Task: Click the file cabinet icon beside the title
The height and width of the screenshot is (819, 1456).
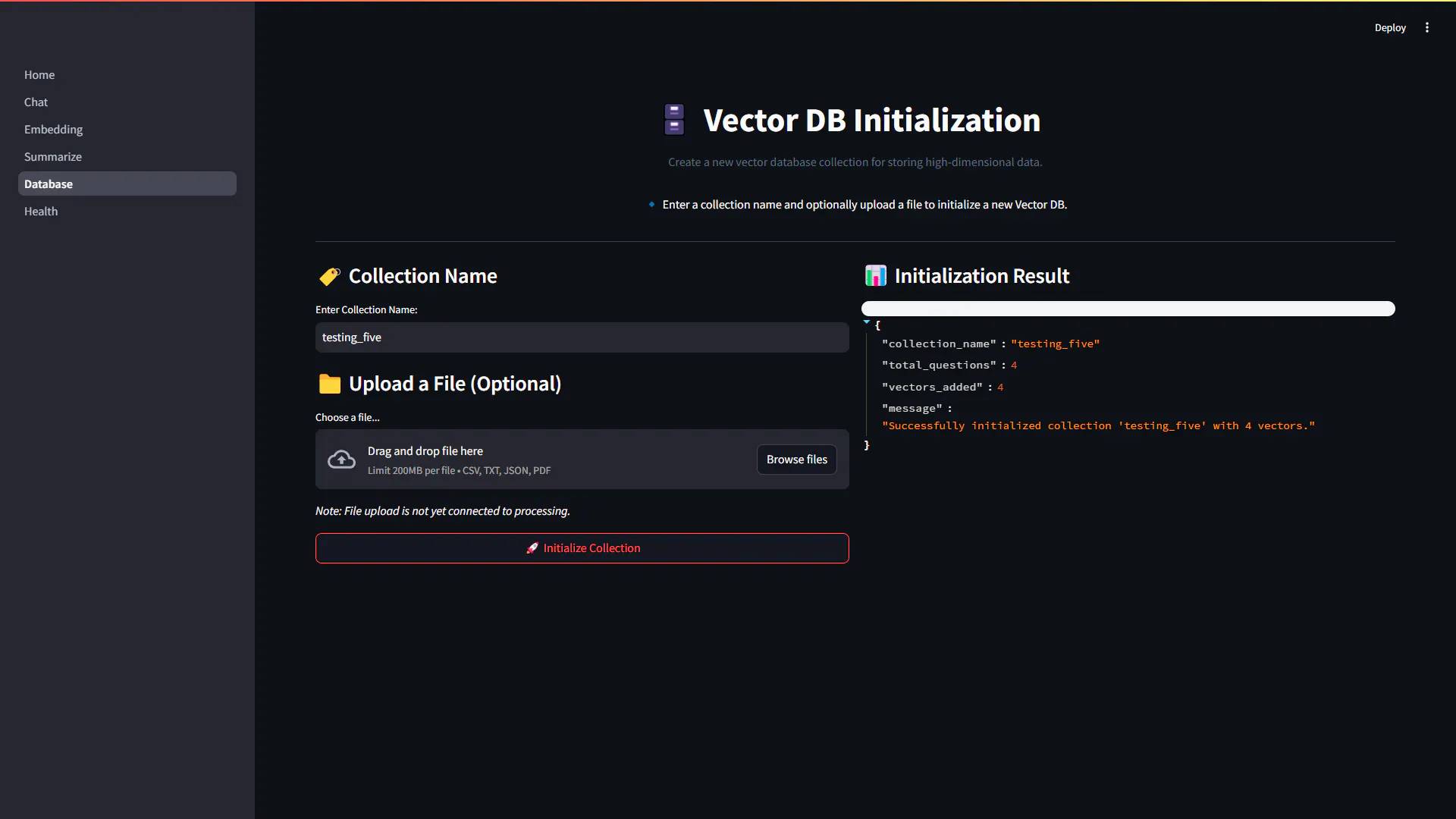Action: tap(674, 120)
